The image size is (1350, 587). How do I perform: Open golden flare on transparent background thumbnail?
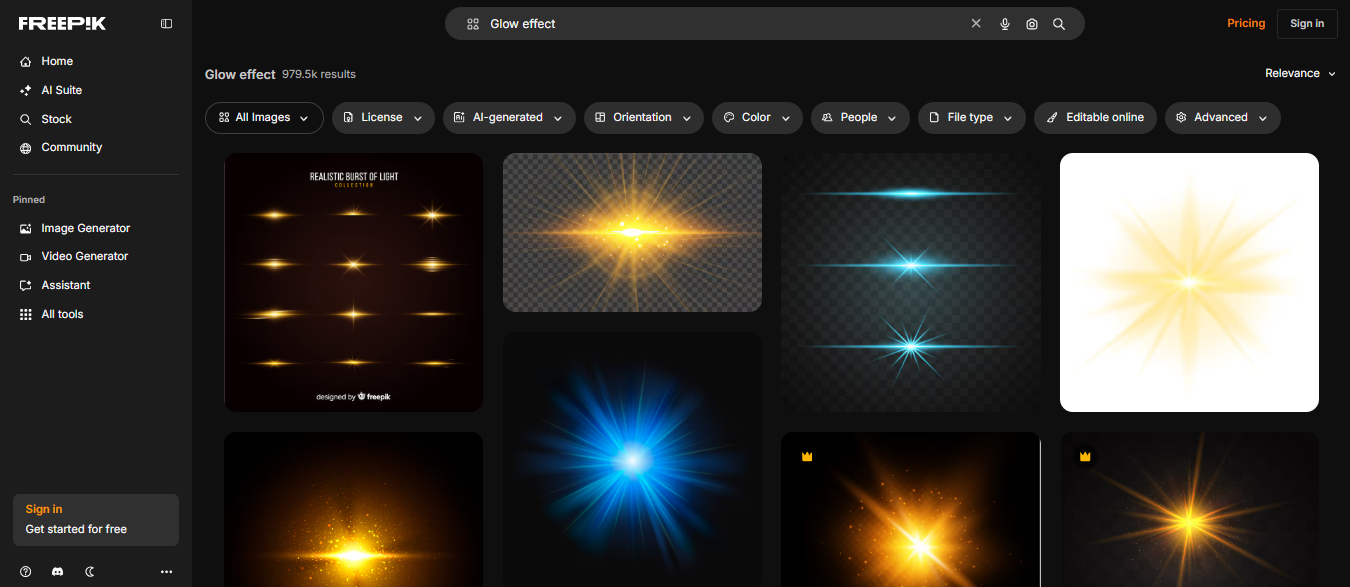click(632, 233)
